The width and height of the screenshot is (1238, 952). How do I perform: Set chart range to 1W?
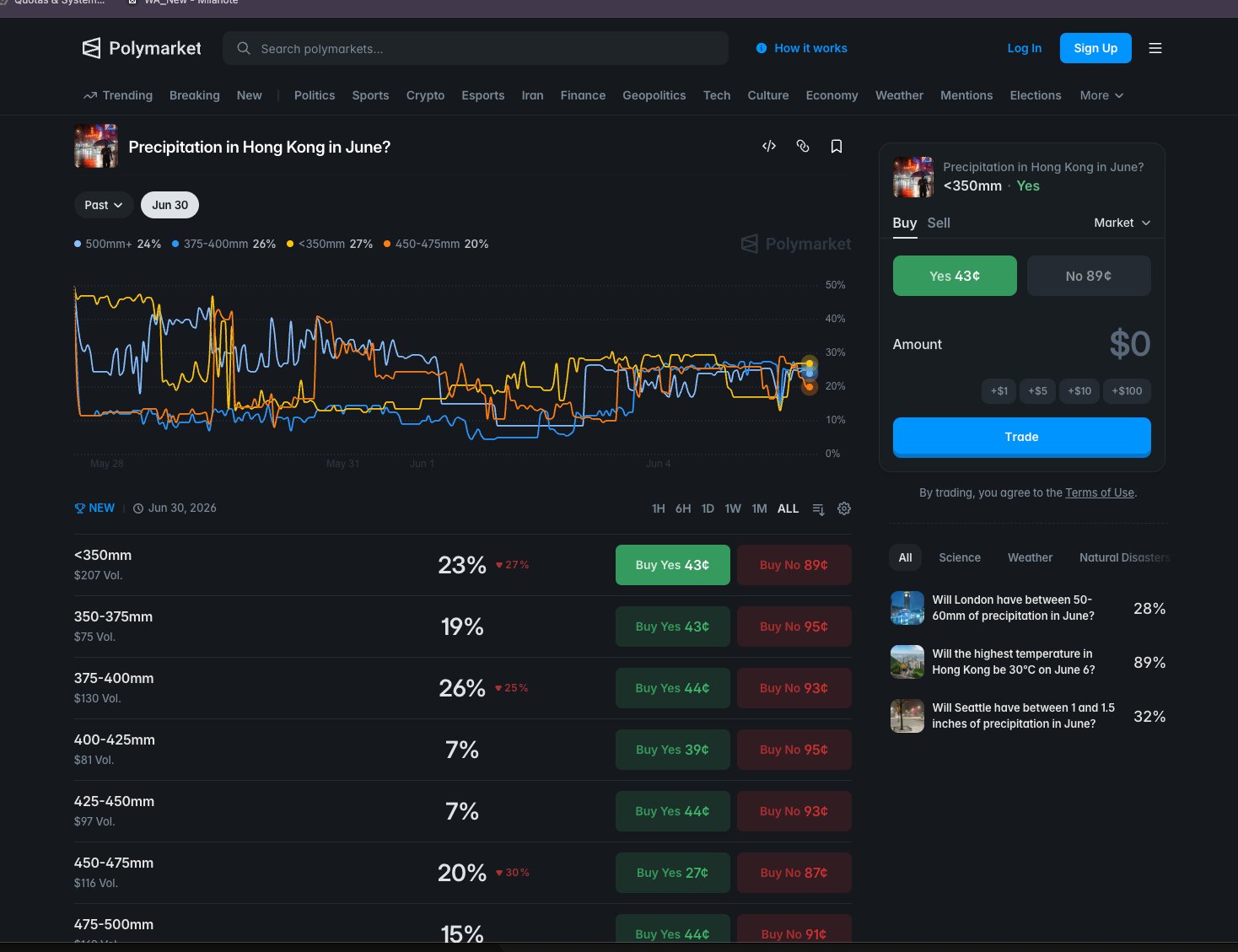click(733, 508)
